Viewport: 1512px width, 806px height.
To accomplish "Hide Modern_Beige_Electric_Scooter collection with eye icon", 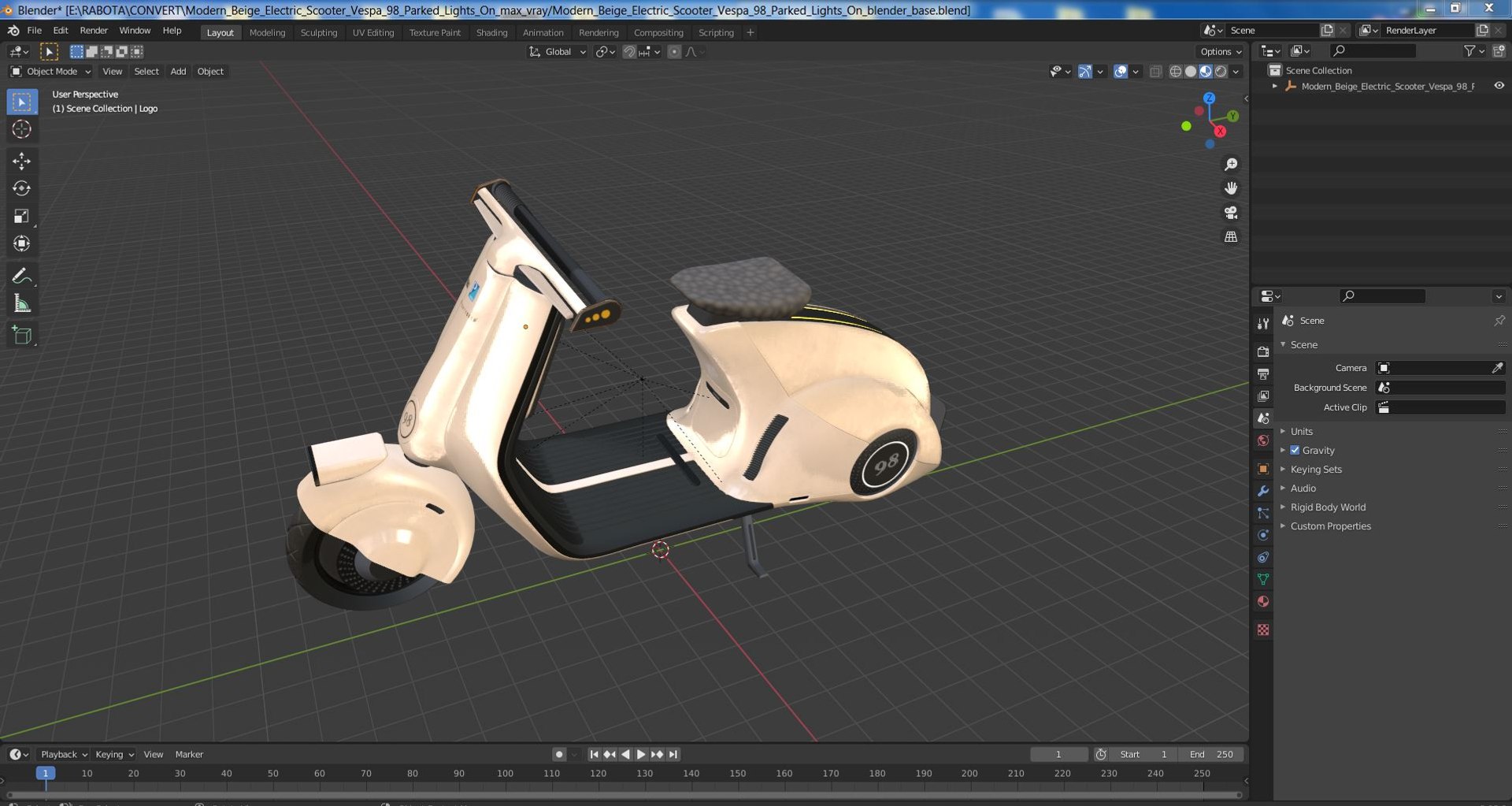I will click(x=1499, y=86).
